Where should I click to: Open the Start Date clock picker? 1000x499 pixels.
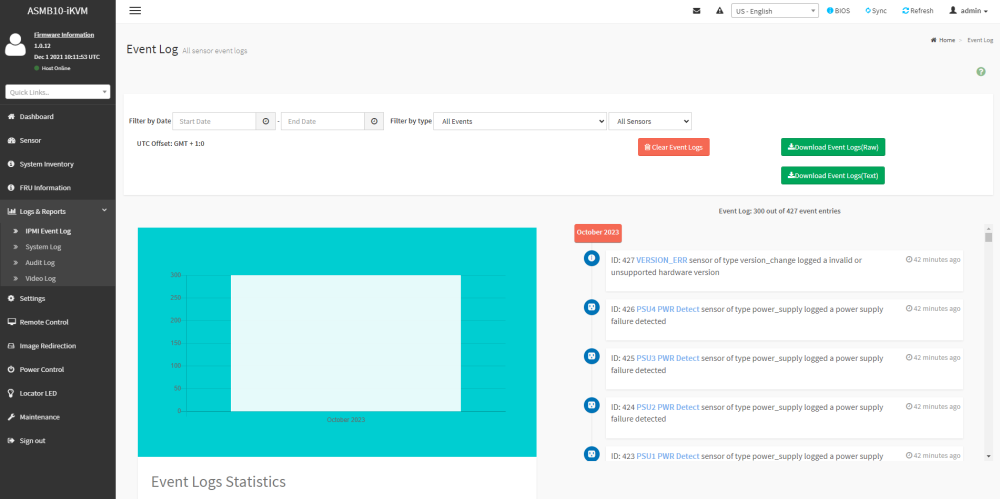tap(266, 121)
